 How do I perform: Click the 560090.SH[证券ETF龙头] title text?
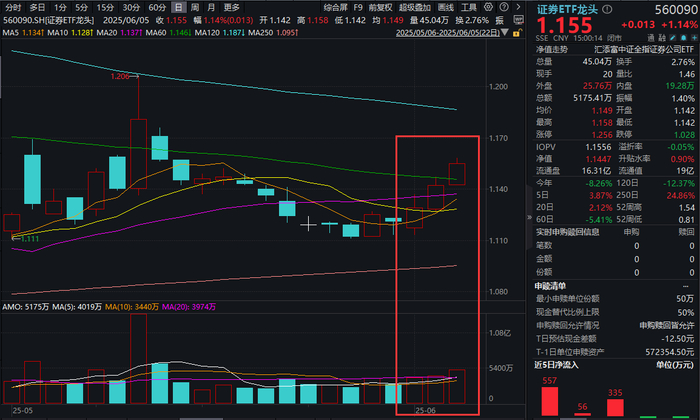tap(48, 20)
